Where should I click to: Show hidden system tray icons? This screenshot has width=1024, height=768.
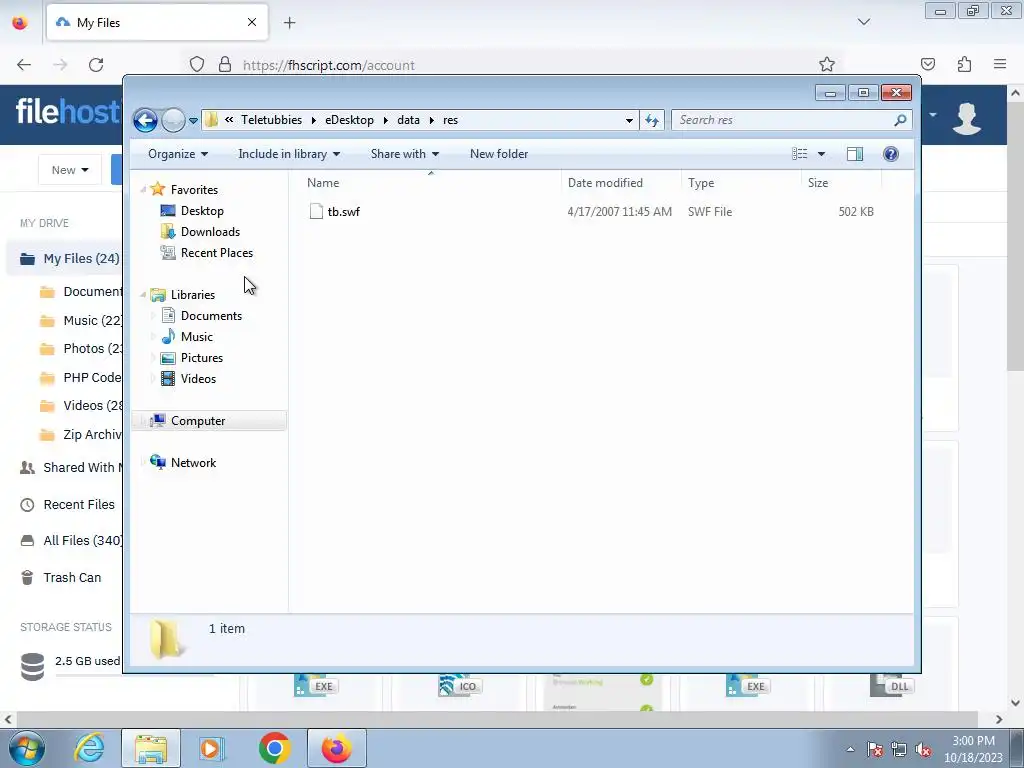point(850,749)
